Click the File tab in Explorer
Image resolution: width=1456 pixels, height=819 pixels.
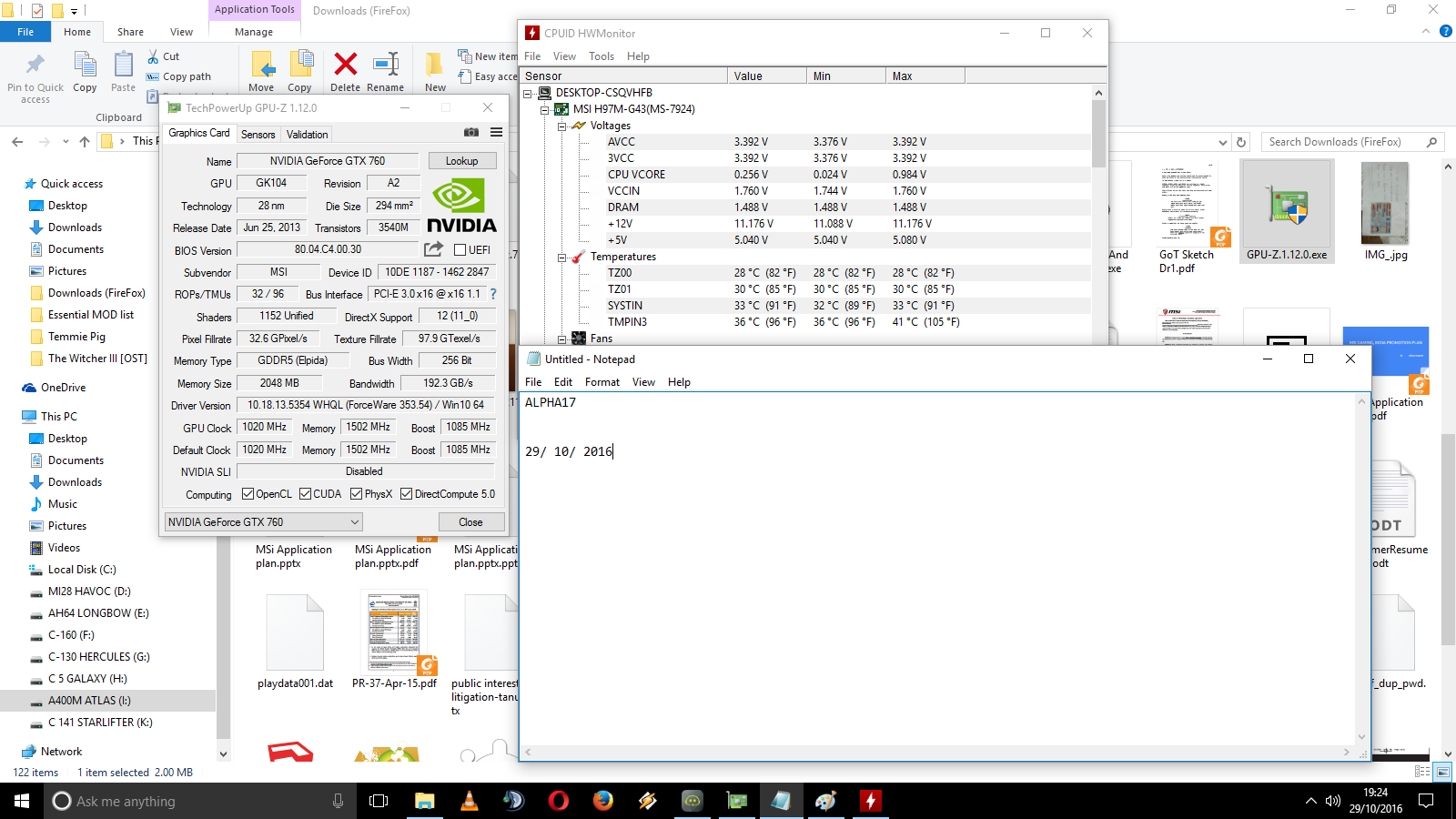(25, 32)
